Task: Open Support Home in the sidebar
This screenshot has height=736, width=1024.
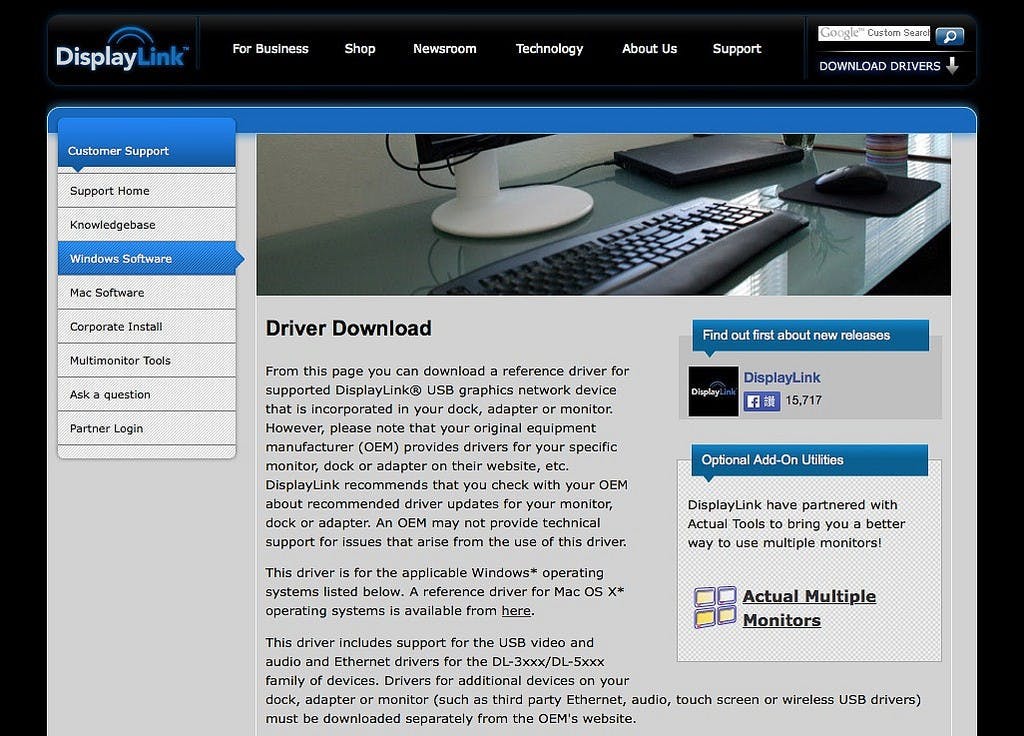Action: pos(146,191)
